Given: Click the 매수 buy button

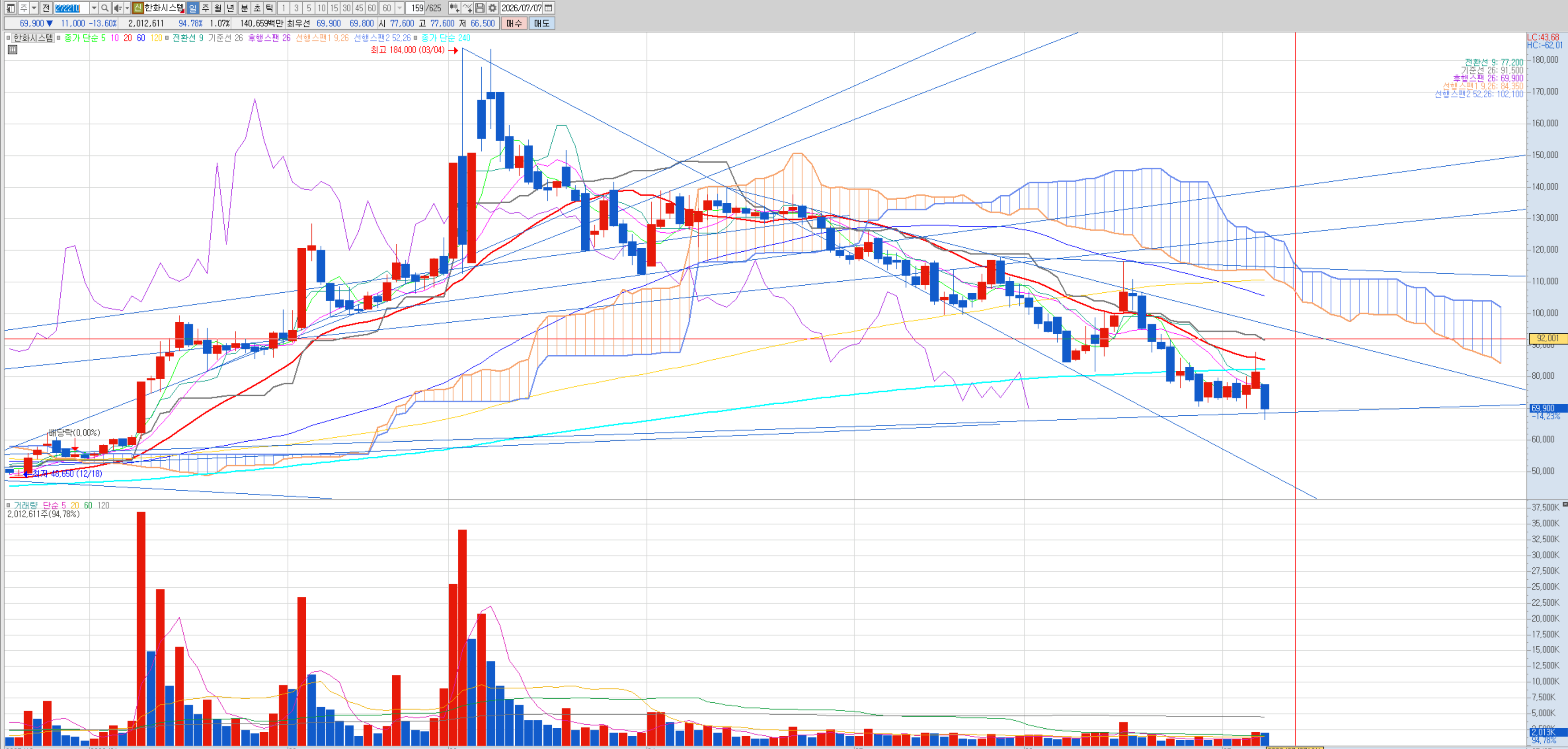Looking at the screenshot, I should tap(514, 23).
